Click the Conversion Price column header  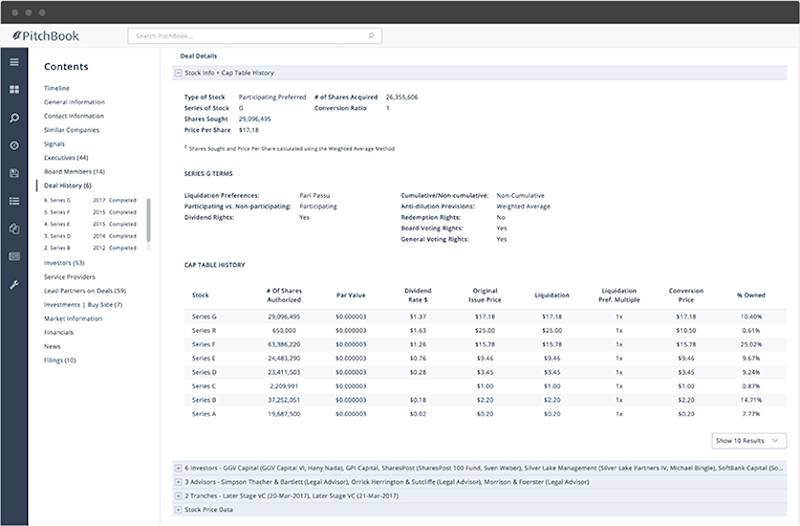point(686,295)
